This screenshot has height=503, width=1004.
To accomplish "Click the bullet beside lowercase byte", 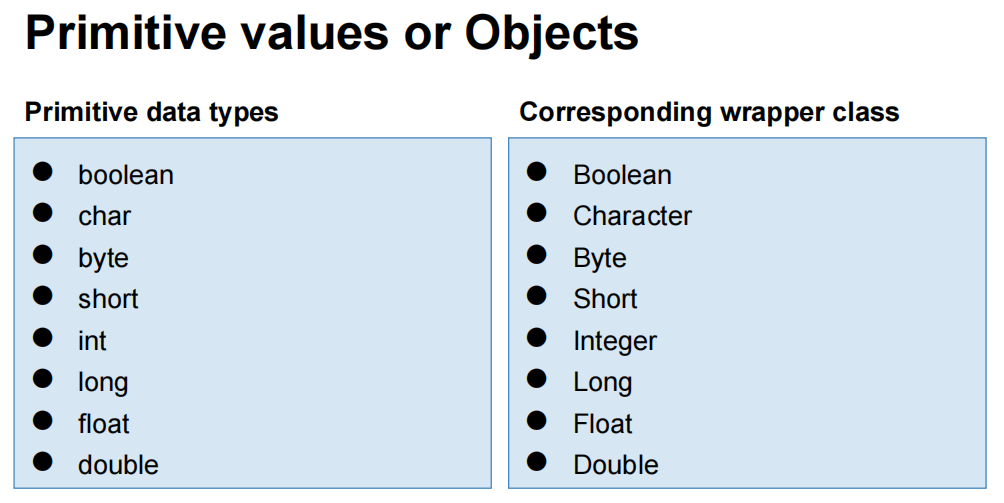I will (x=42, y=254).
